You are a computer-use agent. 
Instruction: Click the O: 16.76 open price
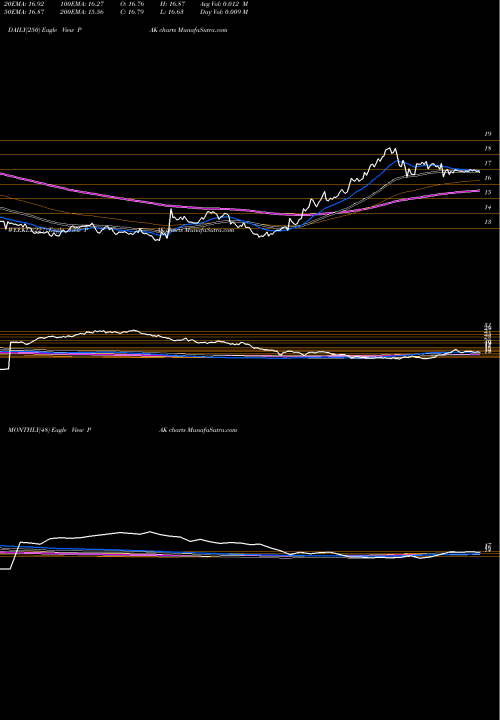click(x=132, y=4)
